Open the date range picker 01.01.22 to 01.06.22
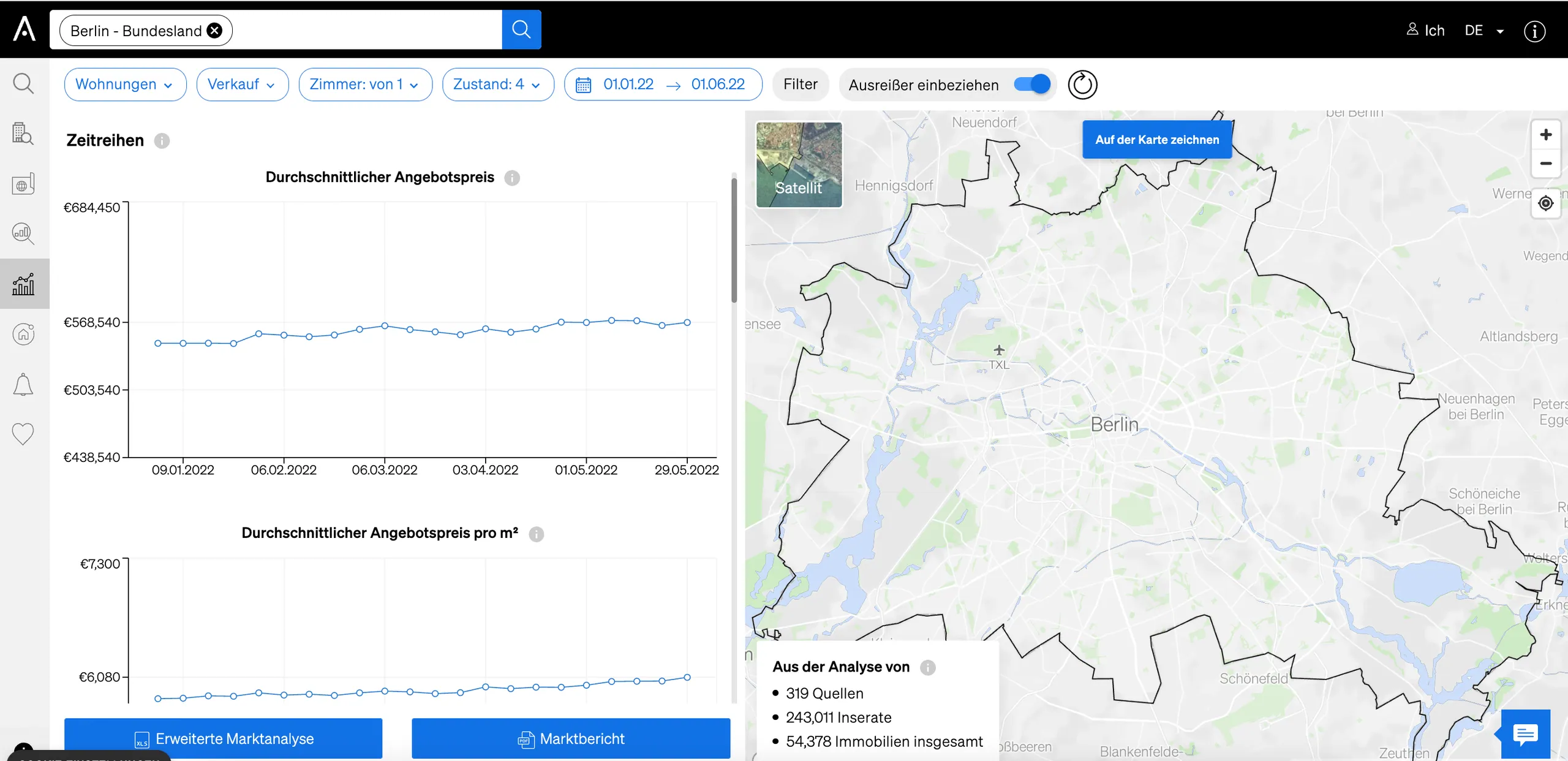 pos(663,85)
